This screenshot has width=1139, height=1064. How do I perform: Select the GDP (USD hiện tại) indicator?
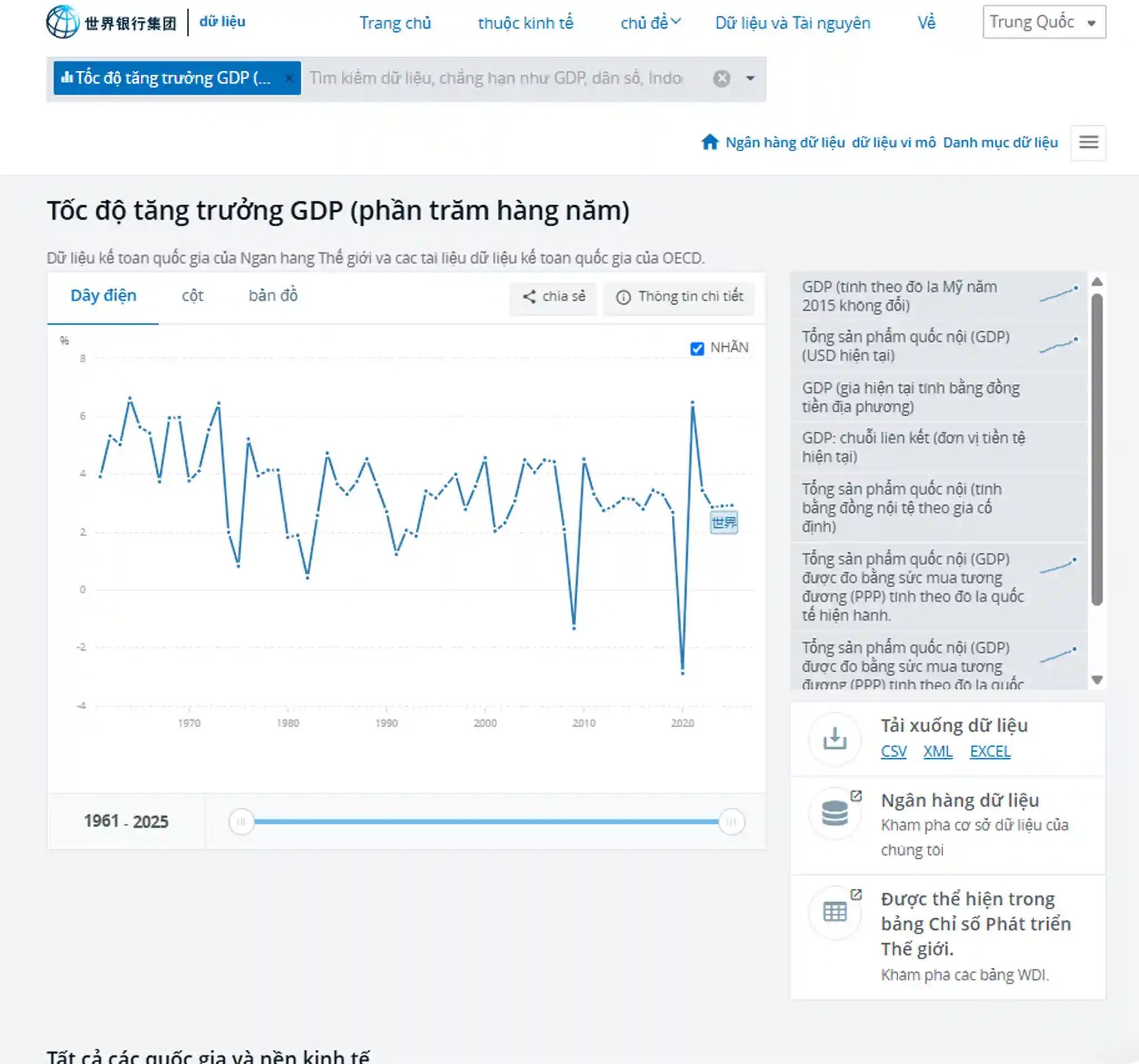(x=939, y=346)
